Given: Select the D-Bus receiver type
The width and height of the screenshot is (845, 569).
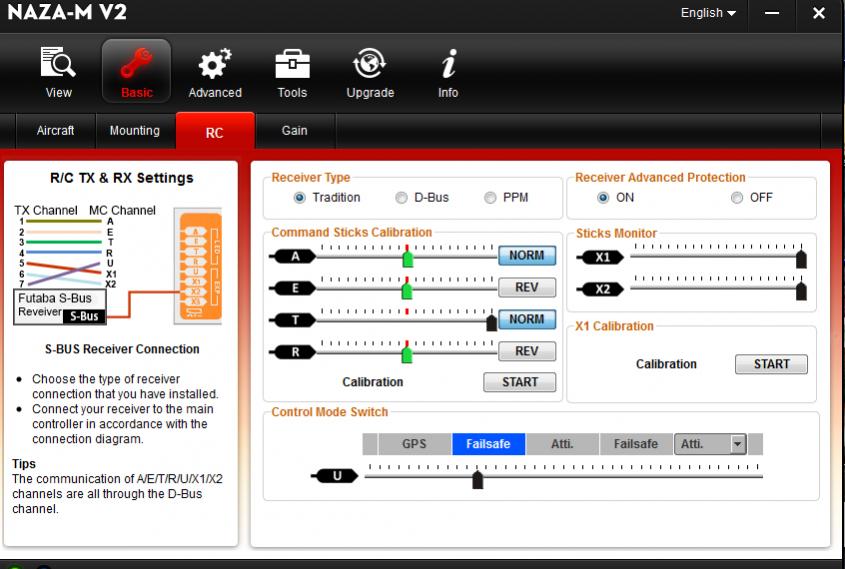Looking at the screenshot, I should click(402, 198).
